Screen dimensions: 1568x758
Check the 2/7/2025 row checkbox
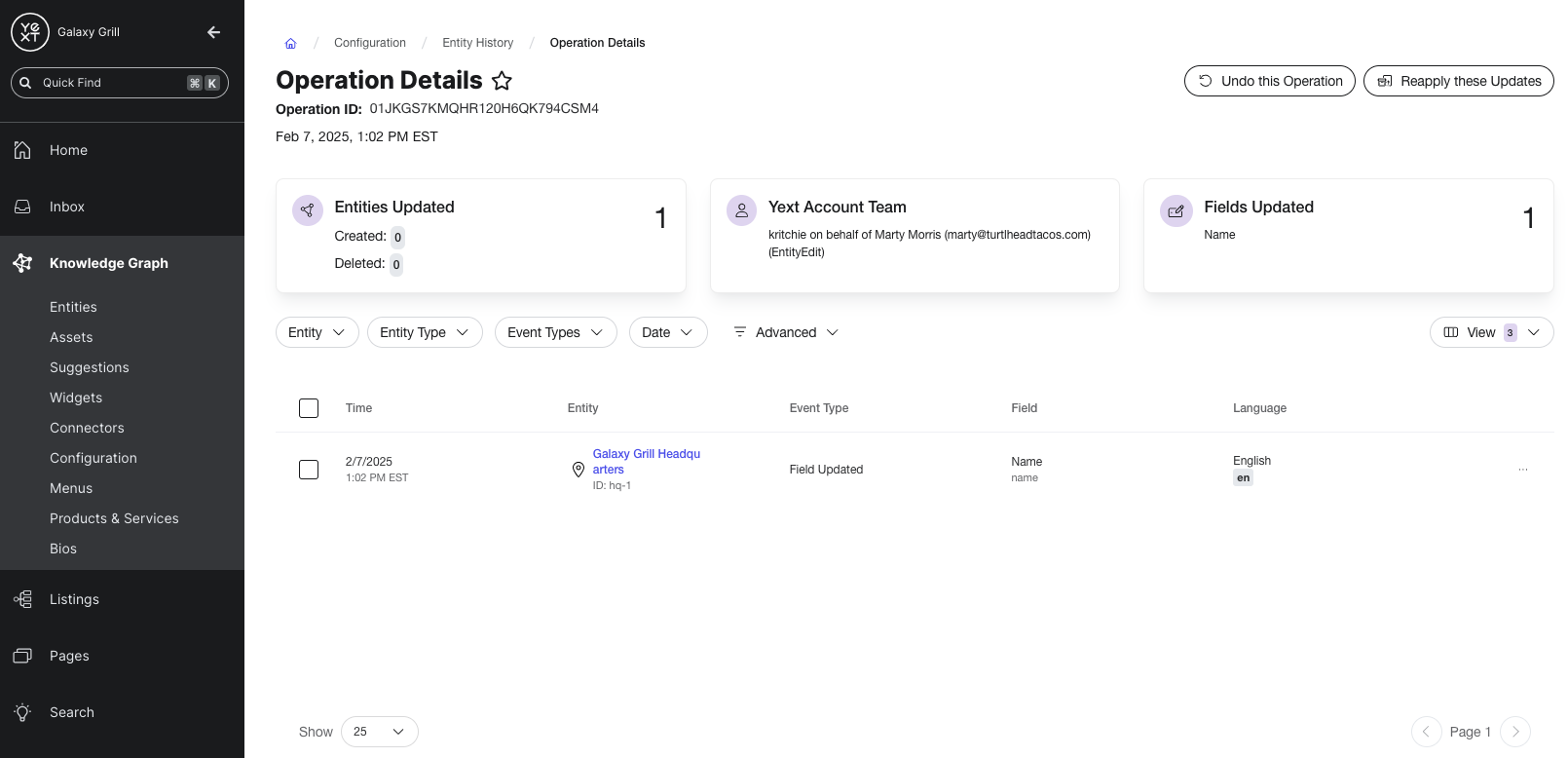(309, 470)
